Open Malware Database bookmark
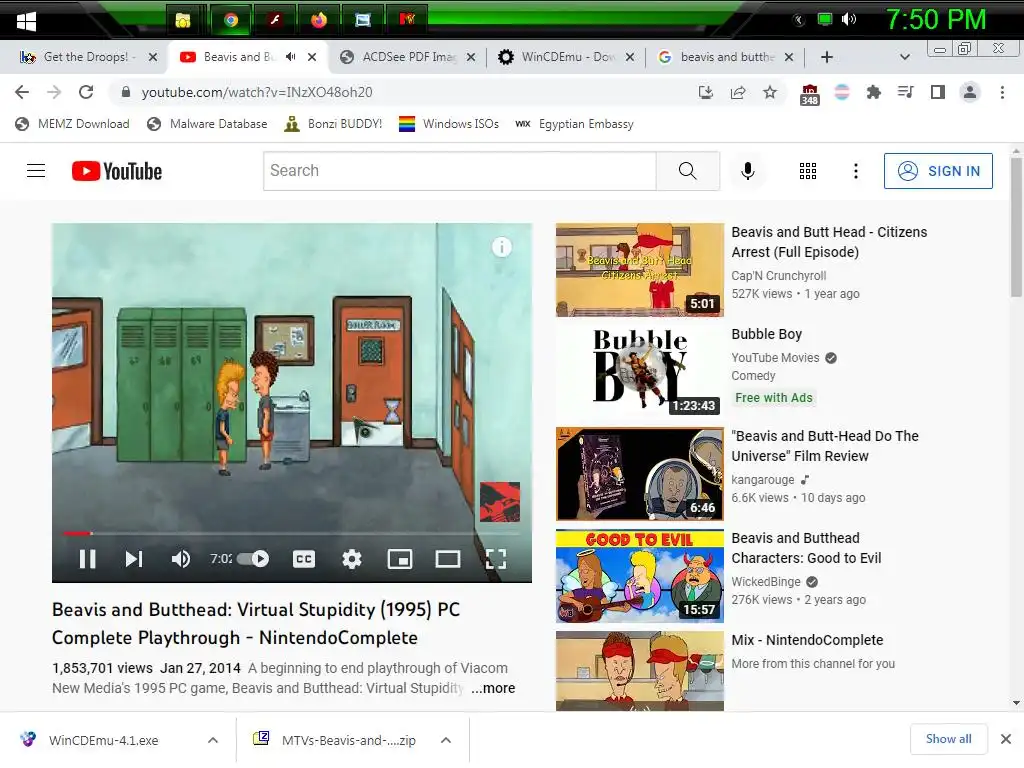 [207, 124]
